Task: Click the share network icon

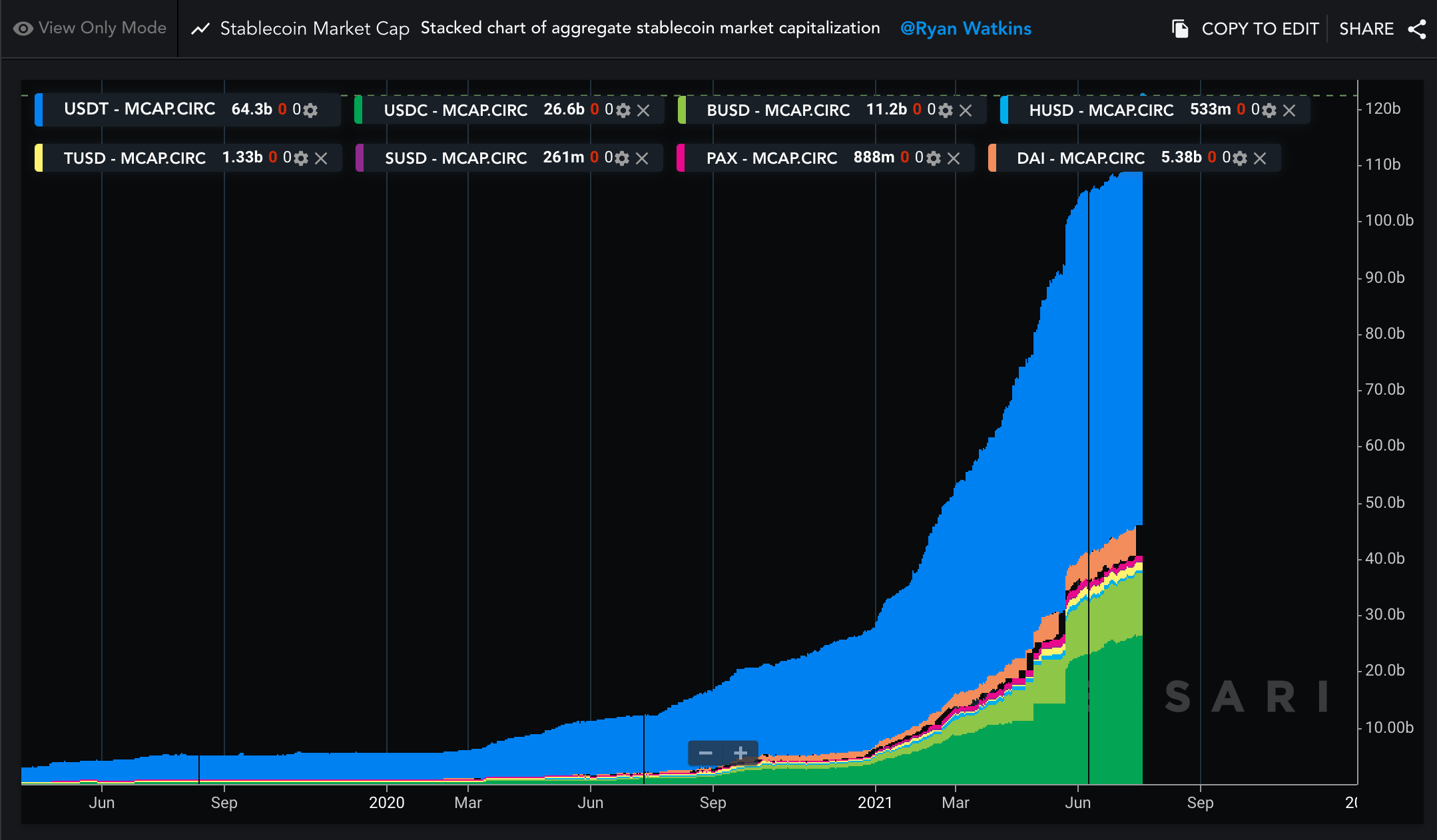Action: [x=1417, y=29]
